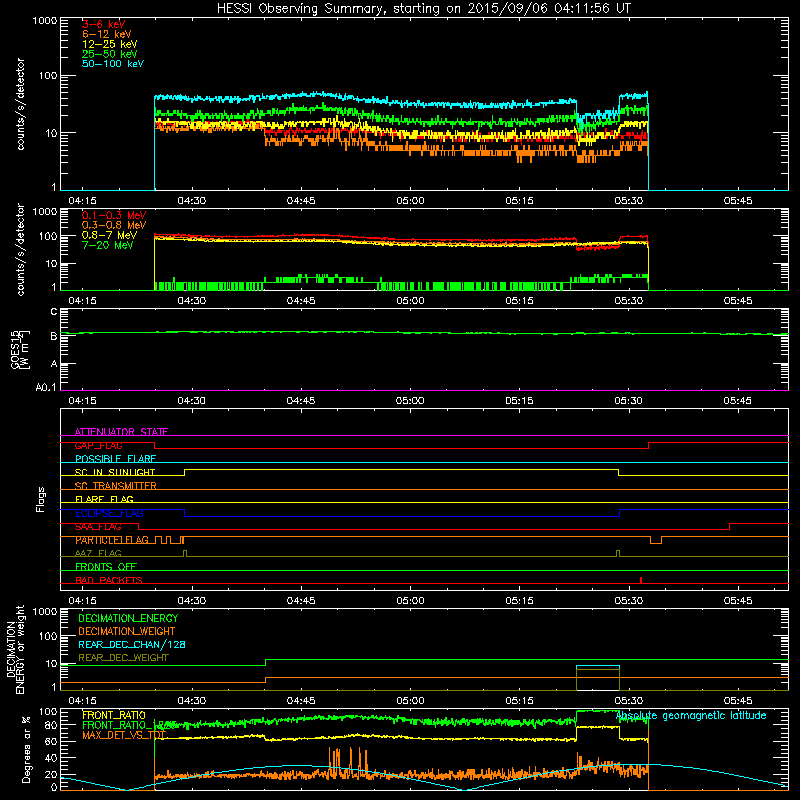Click the green 25-50 keV legend label
Viewport: 800px width, 800px height.
tap(110, 54)
